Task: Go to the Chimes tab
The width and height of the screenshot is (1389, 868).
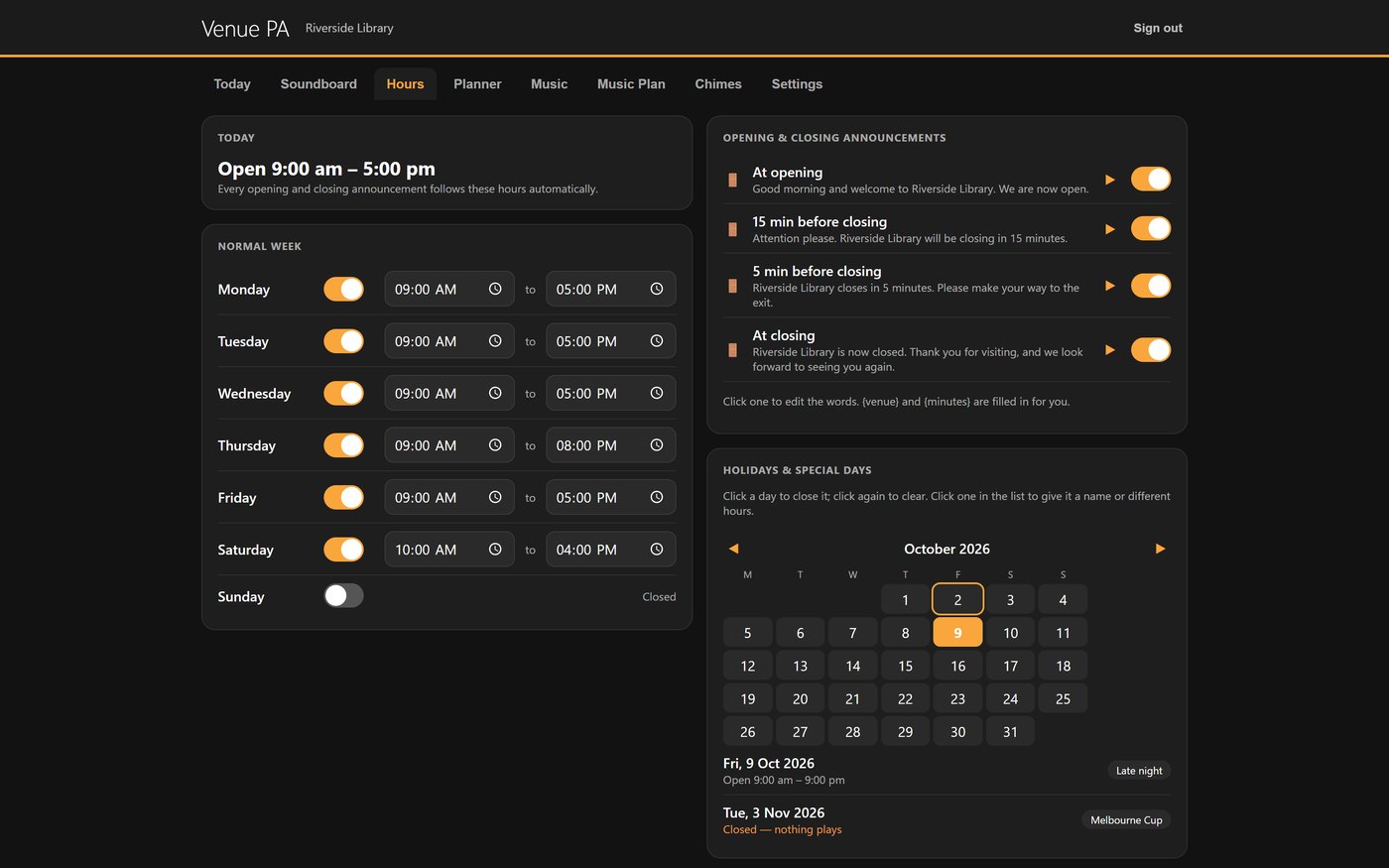Action: pyautogui.click(x=718, y=84)
